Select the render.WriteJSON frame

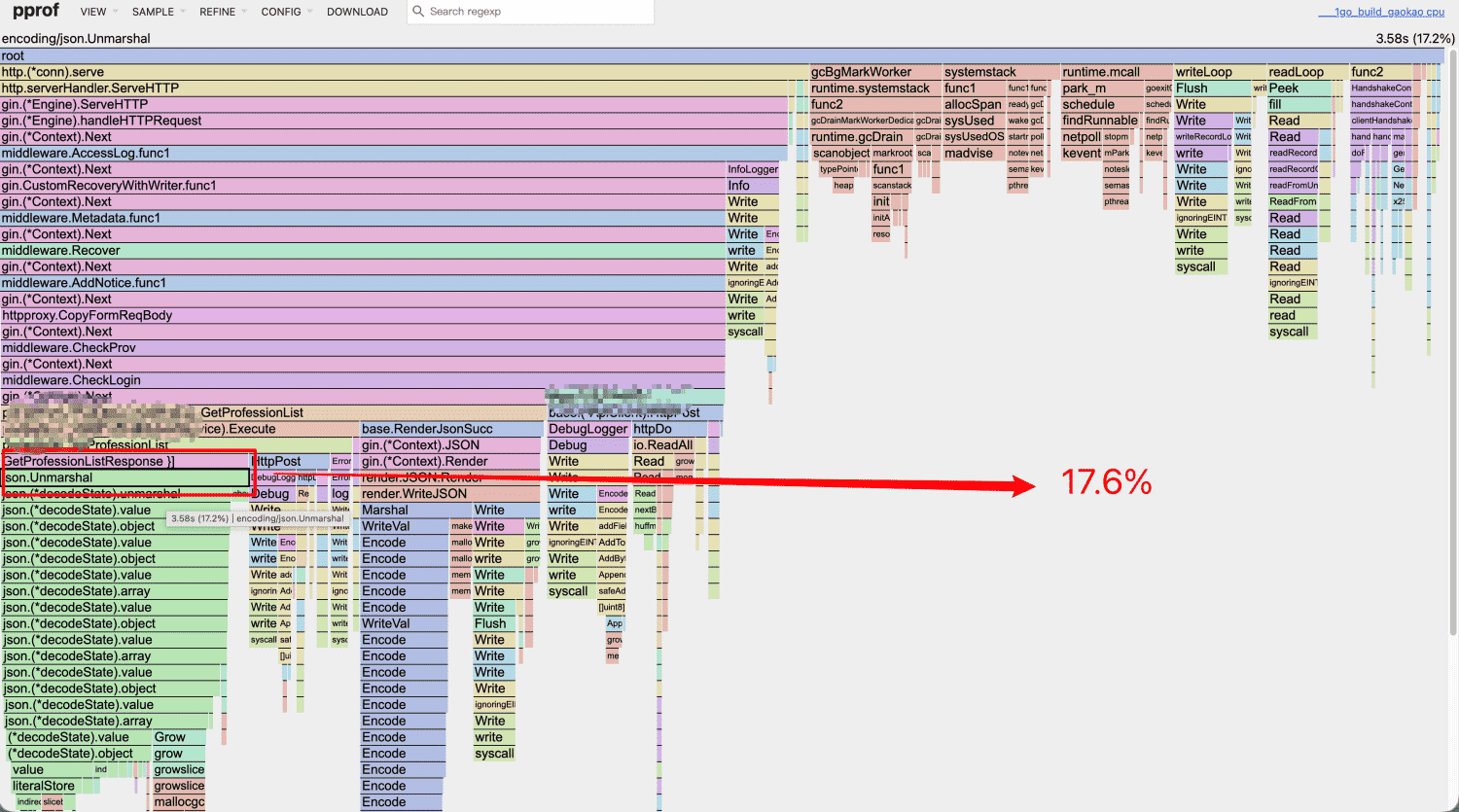point(451,494)
